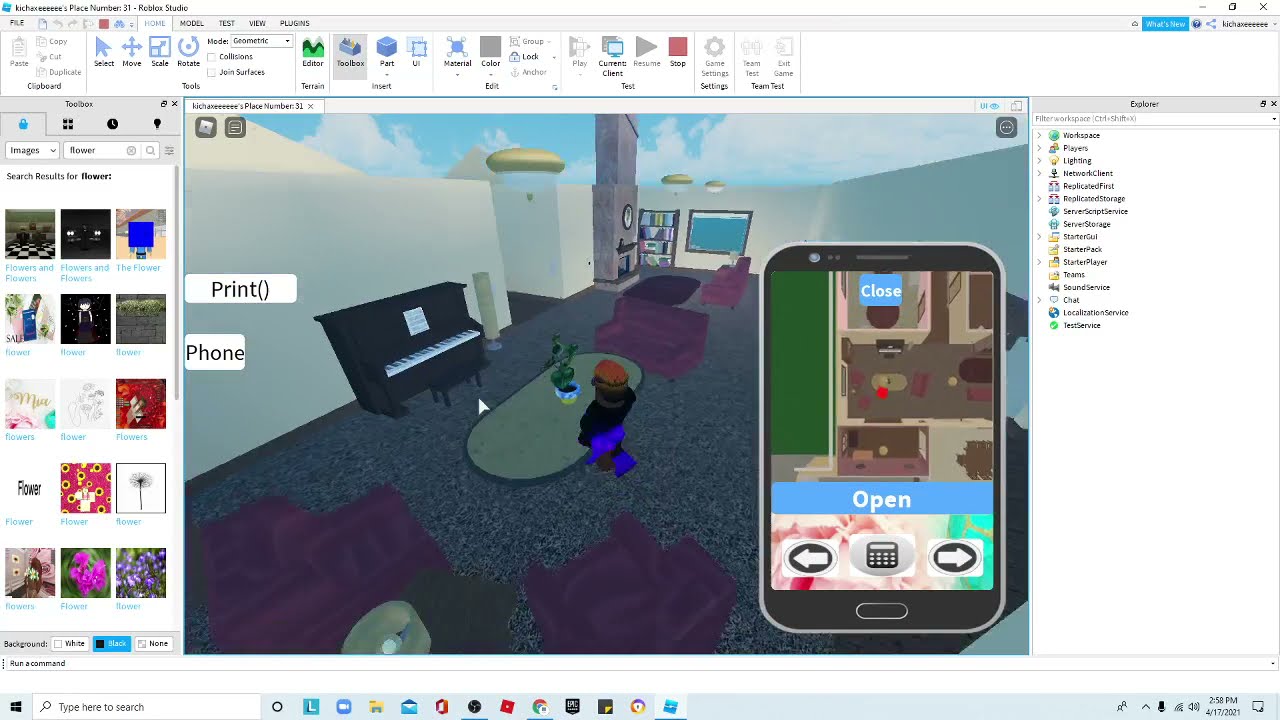The width and height of the screenshot is (1280, 720).
Task: Click the Toolbox search magnifier
Action: pos(150,150)
